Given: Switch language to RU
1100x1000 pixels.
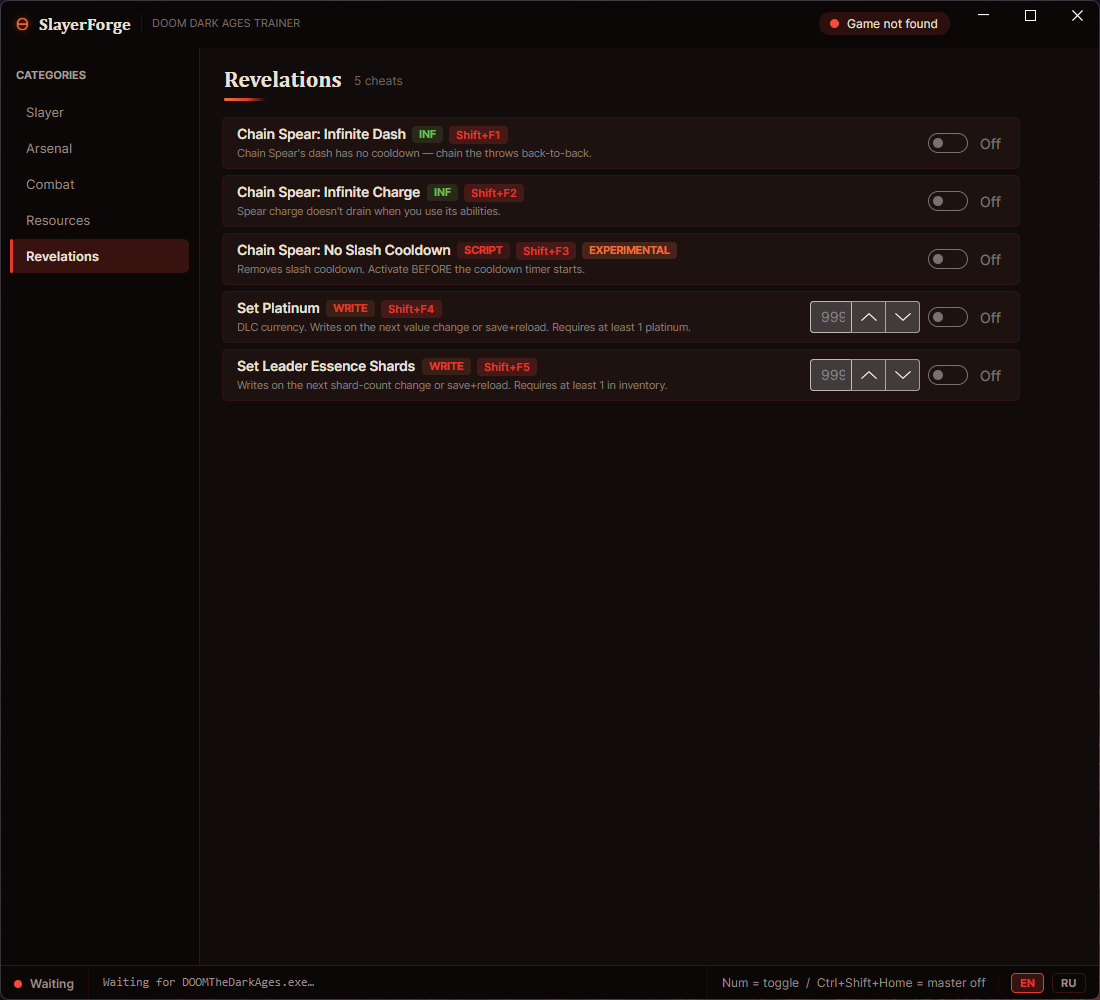Looking at the screenshot, I should point(1068,983).
